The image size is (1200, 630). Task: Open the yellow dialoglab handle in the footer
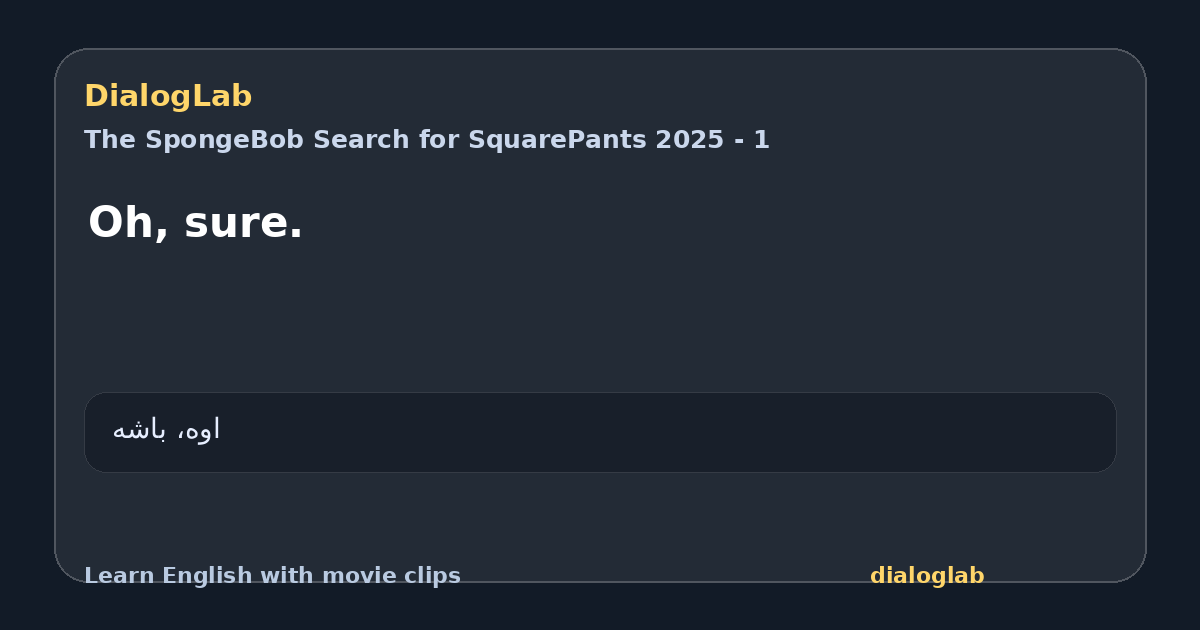(927, 576)
